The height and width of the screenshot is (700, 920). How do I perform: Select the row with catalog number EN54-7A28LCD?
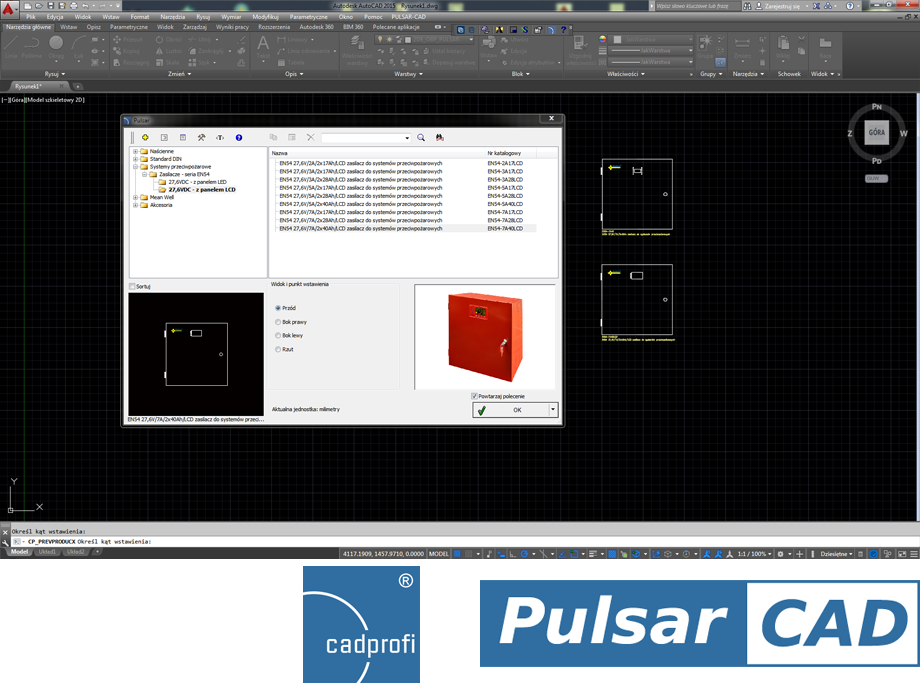coord(405,220)
